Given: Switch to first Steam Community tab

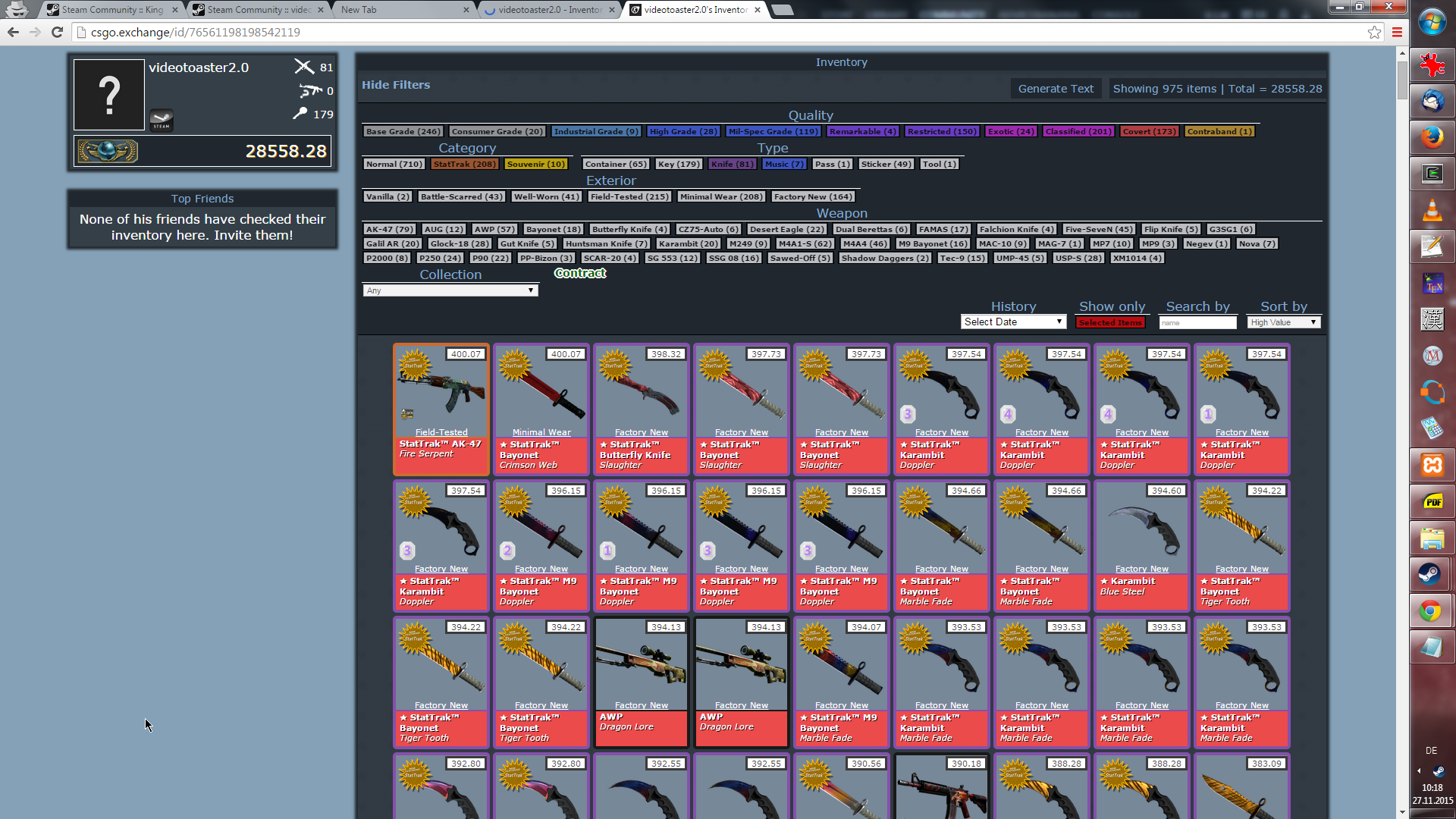Looking at the screenshot, I should [x=111, y=10].
